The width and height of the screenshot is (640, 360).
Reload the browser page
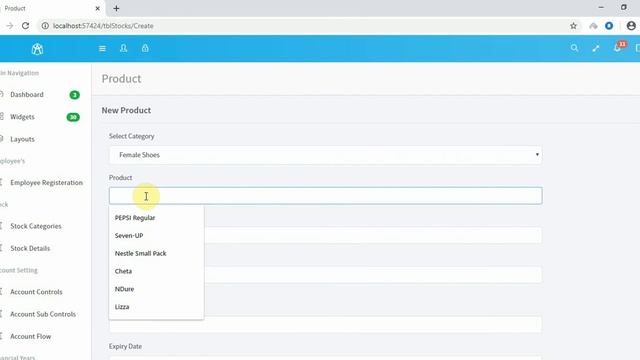(25, 26)
